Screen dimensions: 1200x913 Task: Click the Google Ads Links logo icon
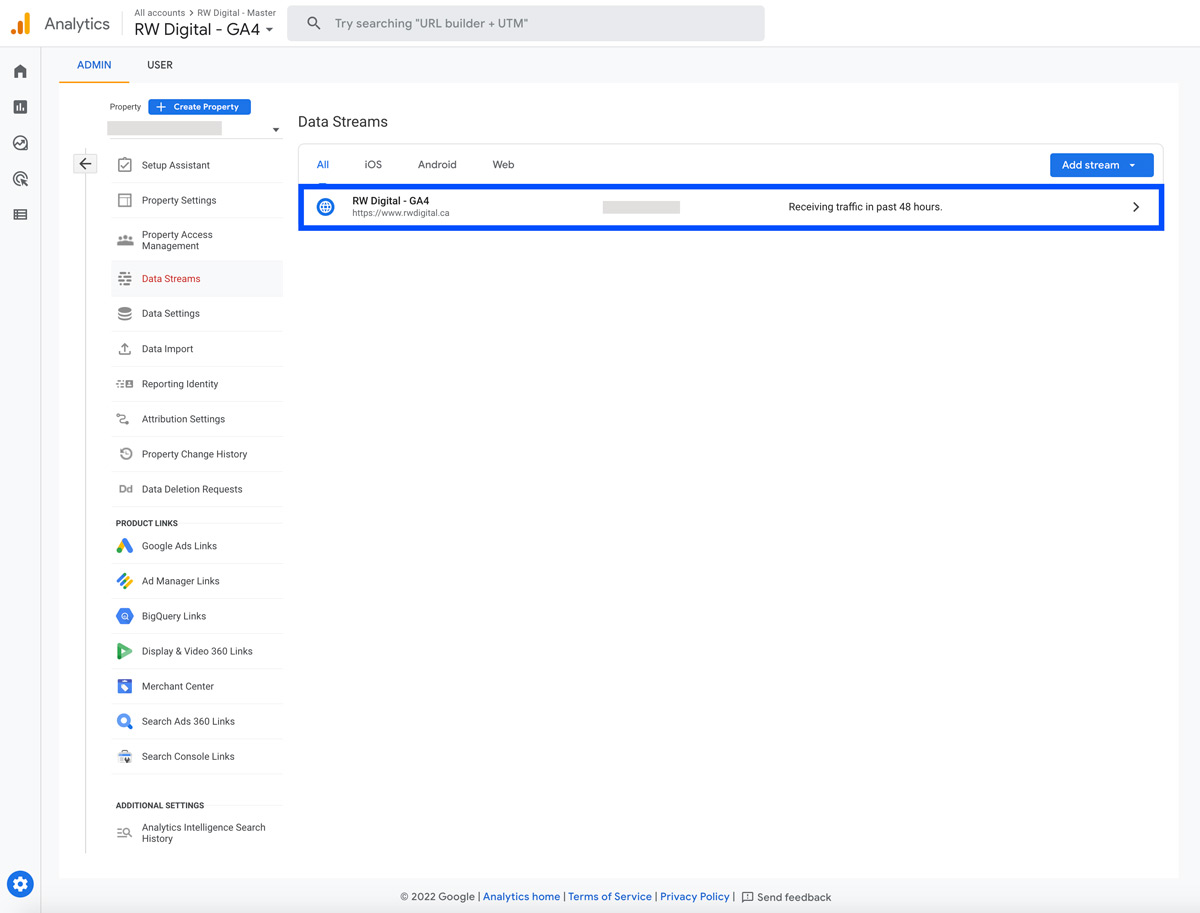point(124,546)
